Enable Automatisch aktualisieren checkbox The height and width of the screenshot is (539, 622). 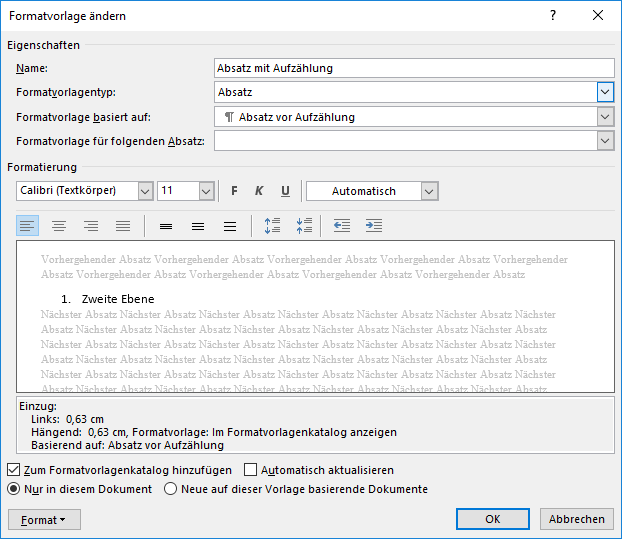251,469
